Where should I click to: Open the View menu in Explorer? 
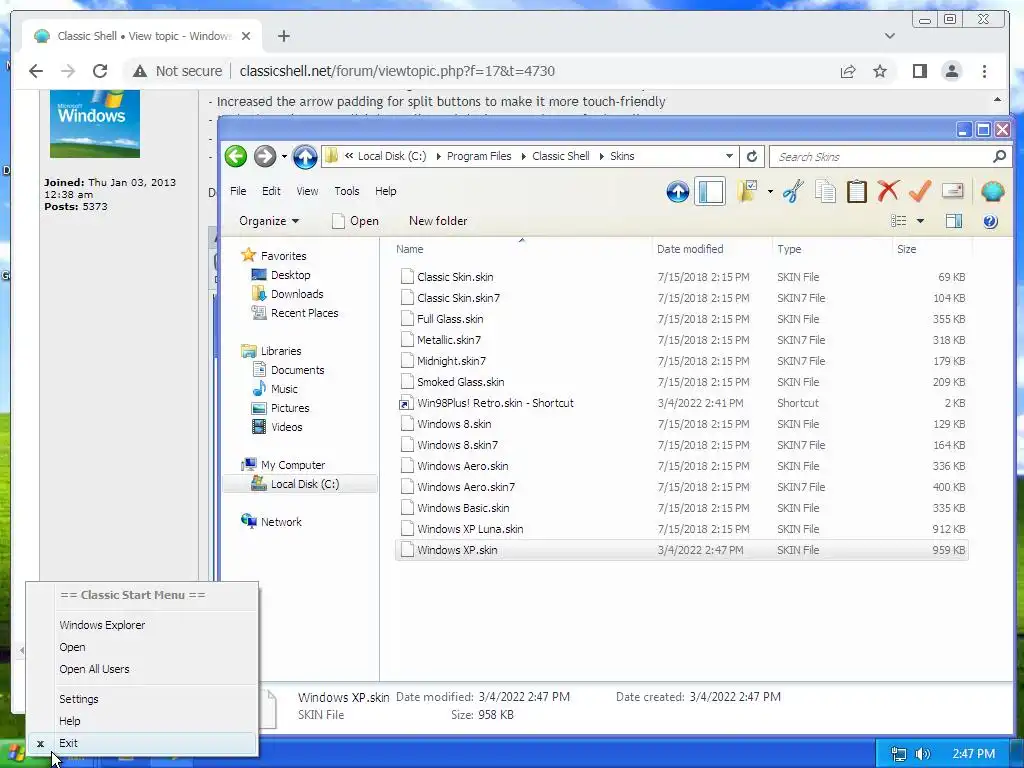coord(307,191)
